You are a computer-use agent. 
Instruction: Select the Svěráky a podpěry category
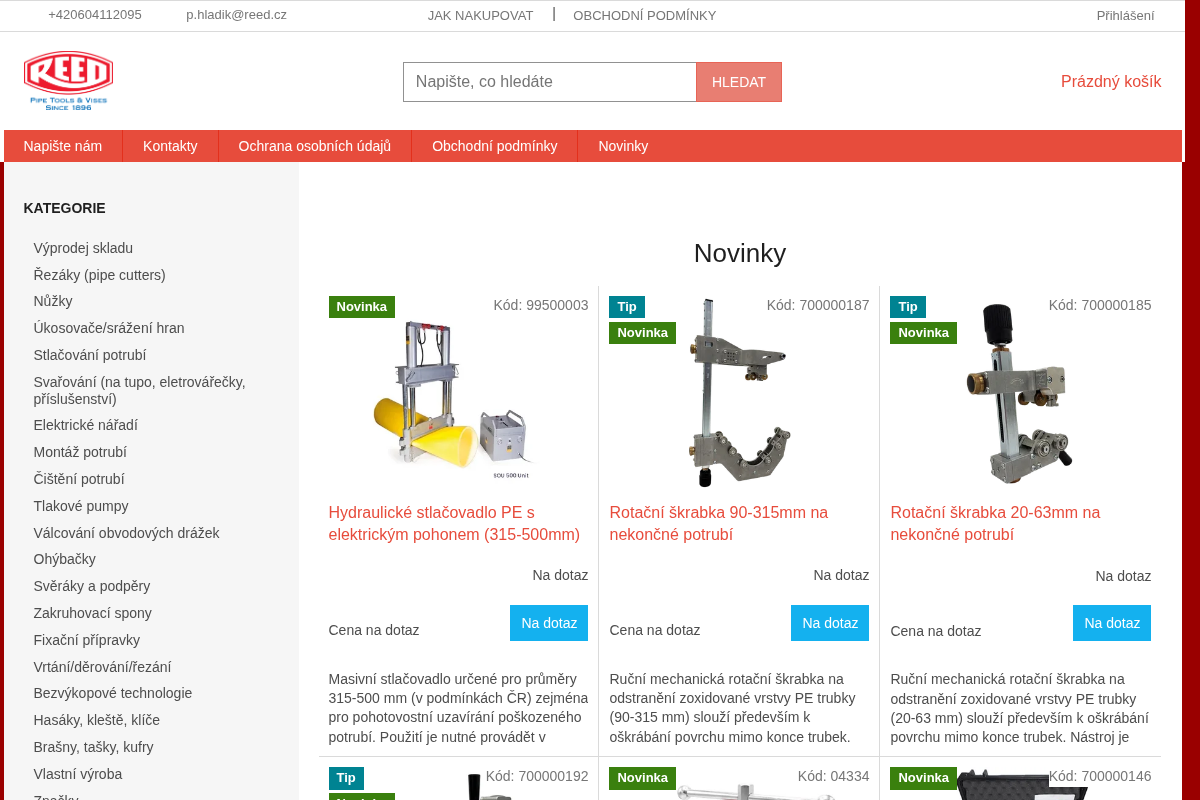coord(92,586)
